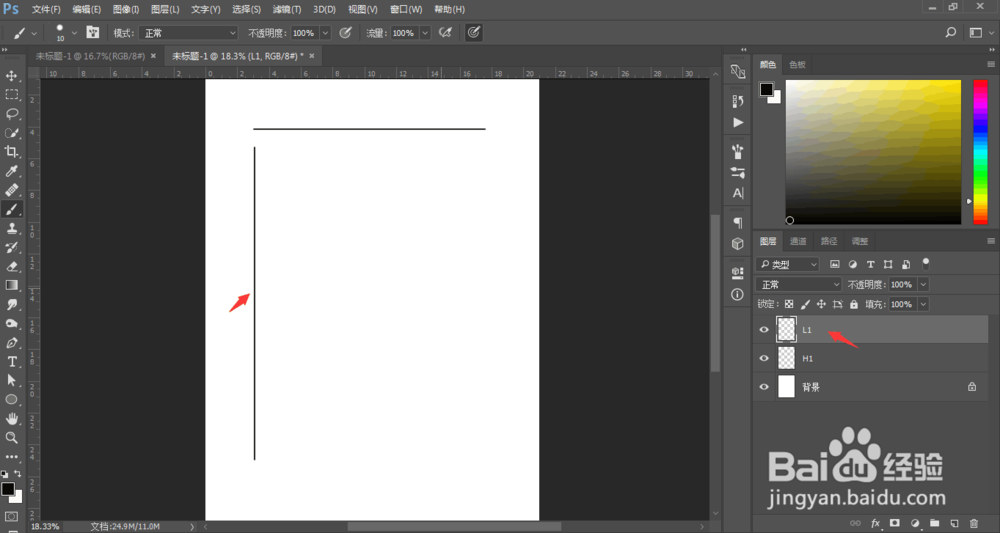
Task: Select the Move tool
Action: point(11,76)
